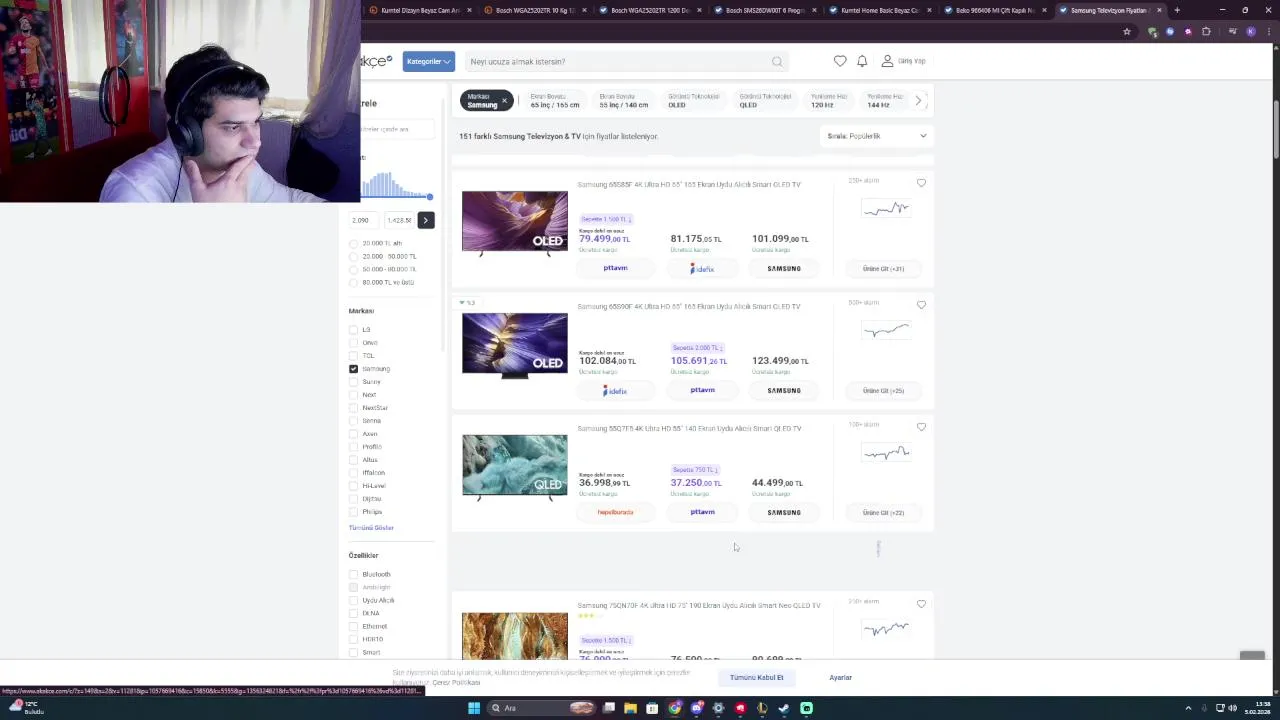Open the Samsung 55Q7F5 QLED TV thumbnail
Image resolution: width=1280 pixels, height=720 pixels.
point(515,466)
